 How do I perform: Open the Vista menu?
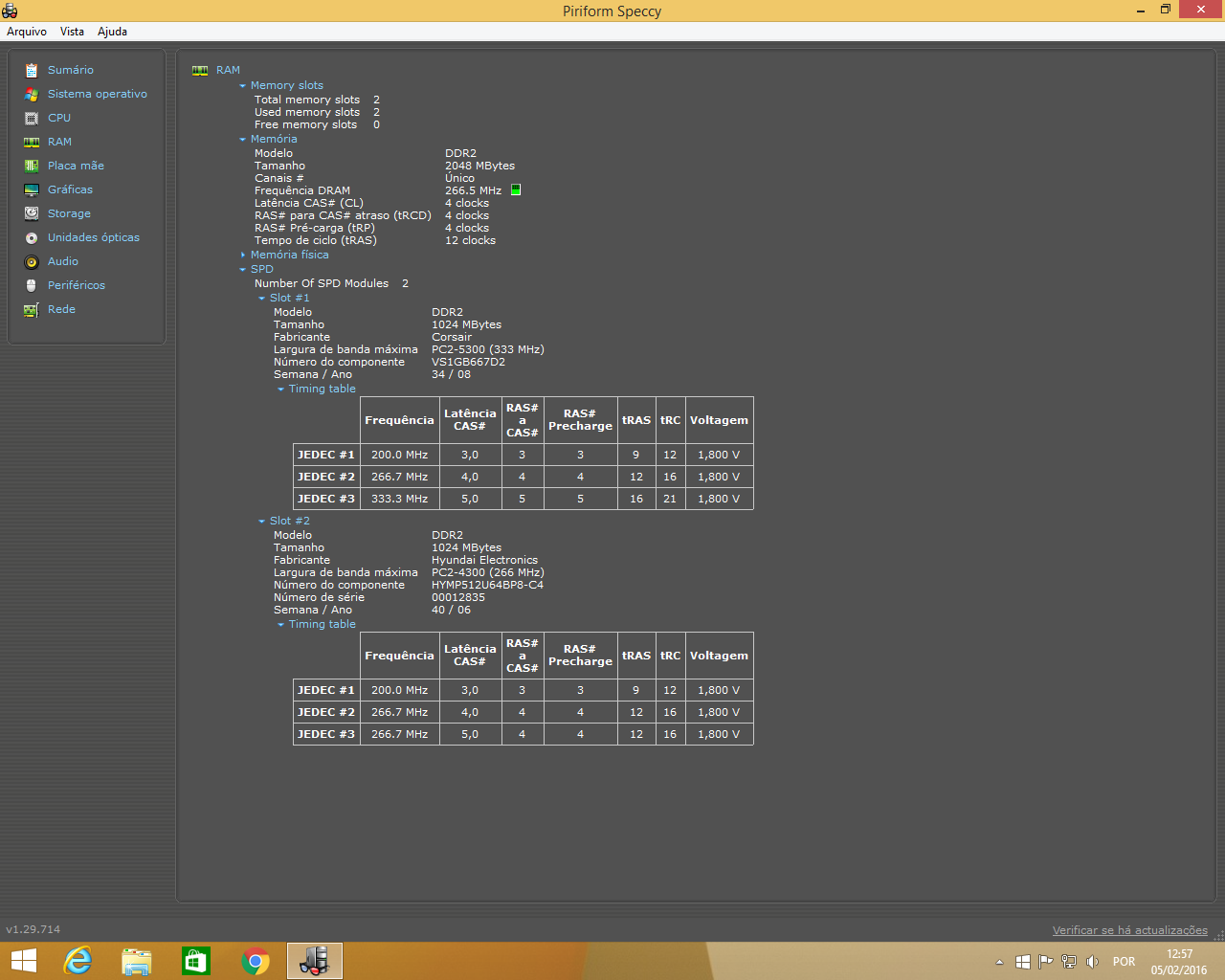tap(72, 32)
